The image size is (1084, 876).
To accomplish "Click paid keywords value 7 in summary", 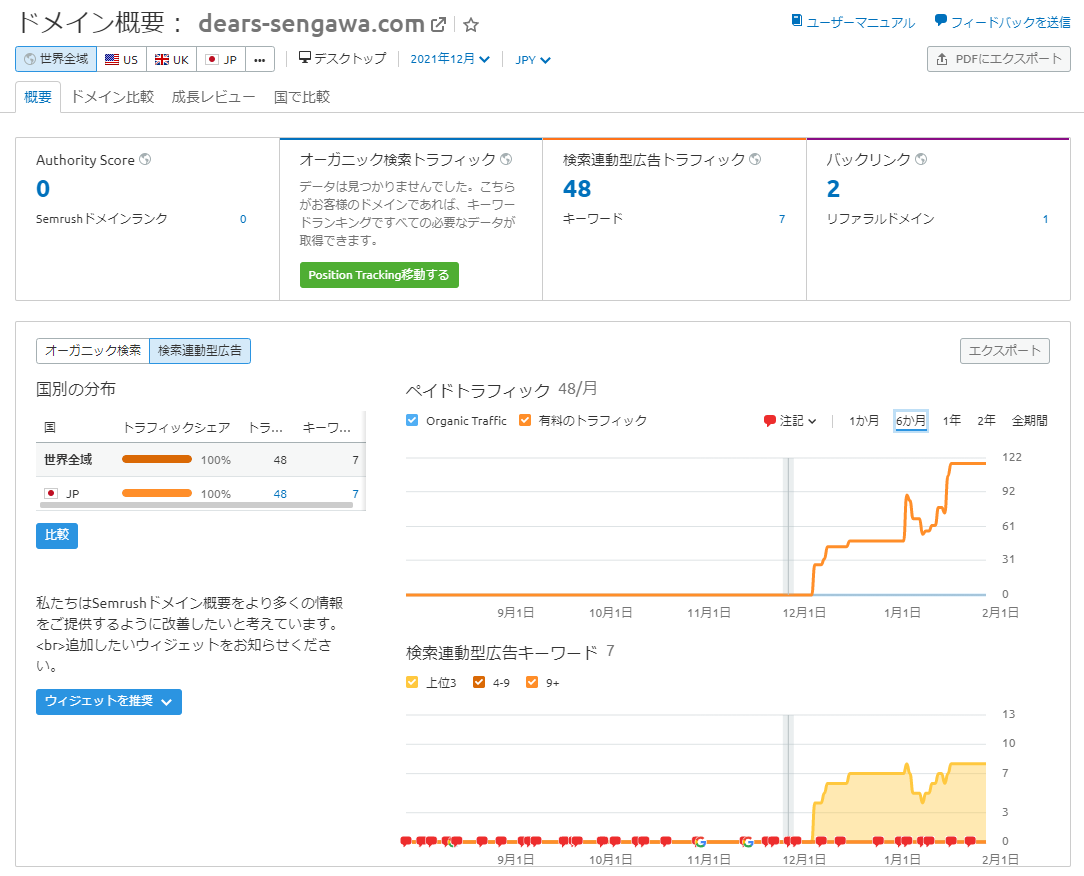I will tap(782, 219).
